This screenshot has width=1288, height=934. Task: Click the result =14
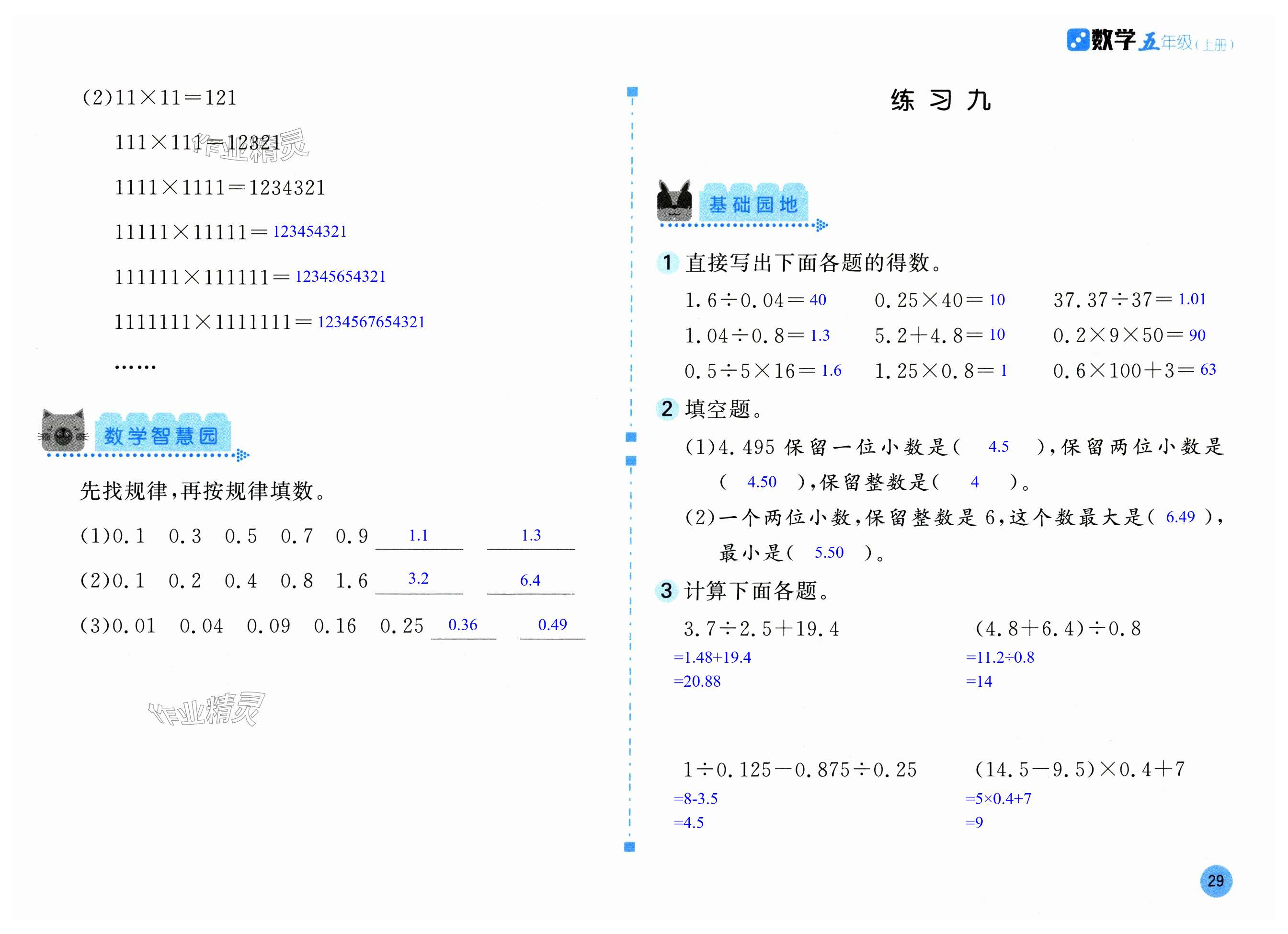(979, 681)
